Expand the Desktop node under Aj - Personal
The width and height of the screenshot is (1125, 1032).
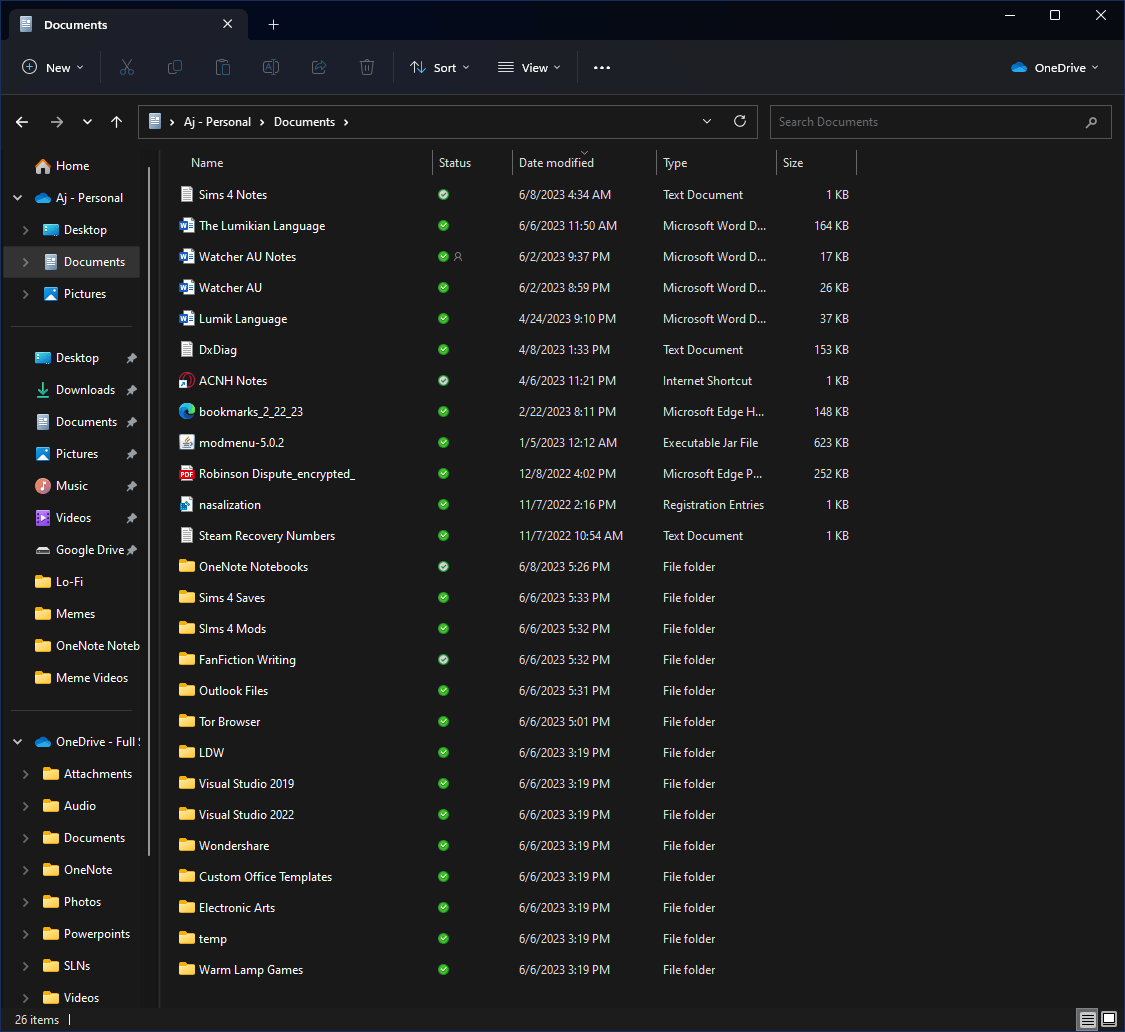tap(26, 230)
